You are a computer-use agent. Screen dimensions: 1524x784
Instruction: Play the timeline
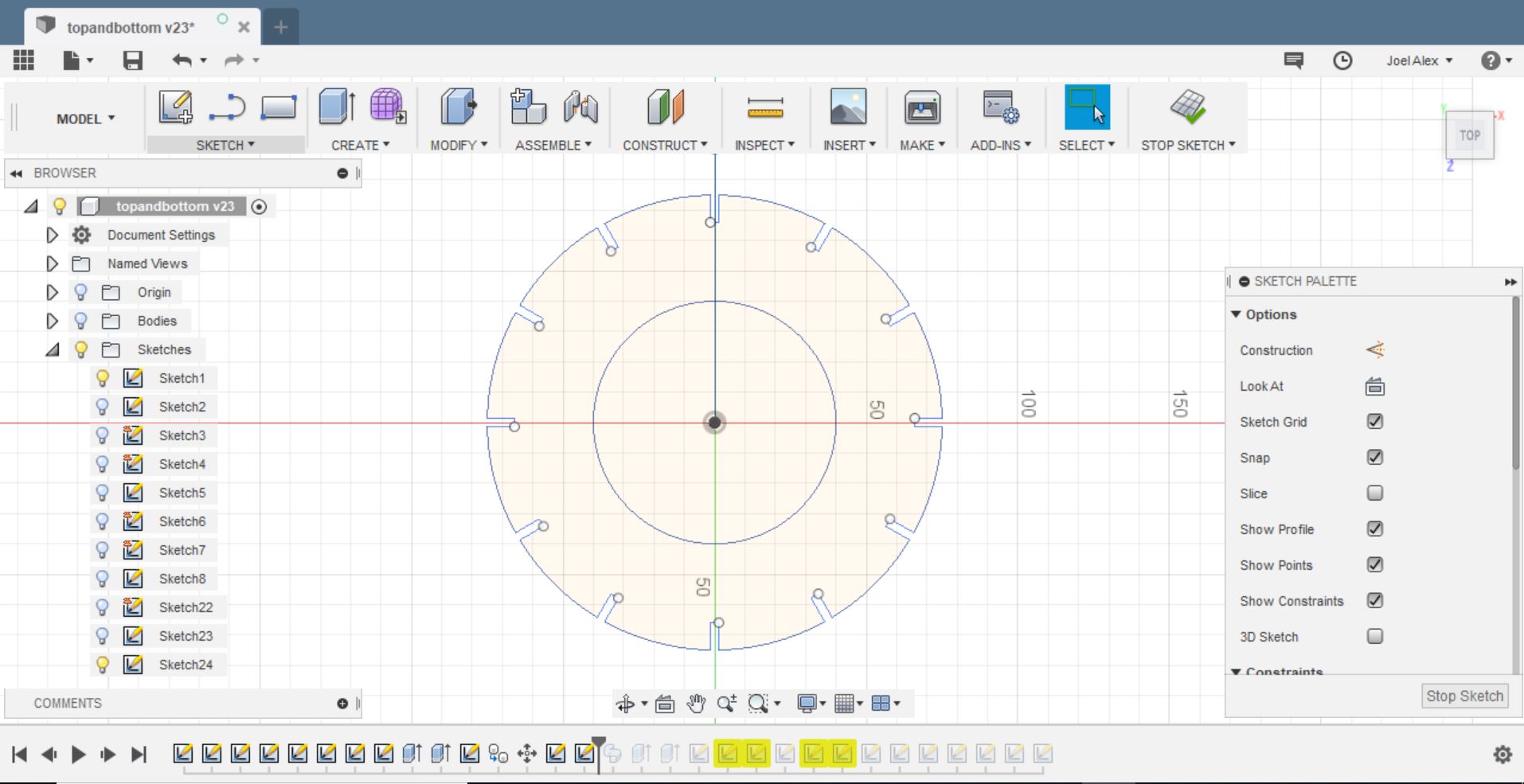point(78,755)
